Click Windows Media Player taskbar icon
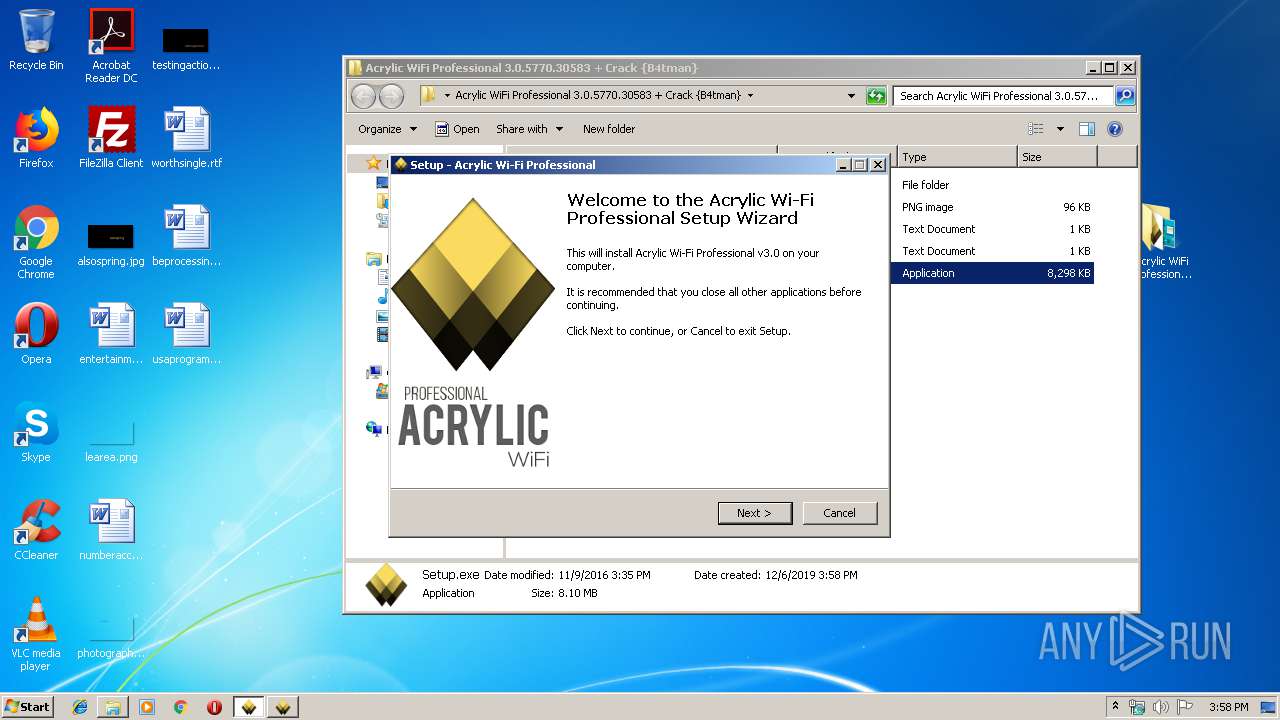Screen dimensions: 1280x720 click(x=147, y=707)
